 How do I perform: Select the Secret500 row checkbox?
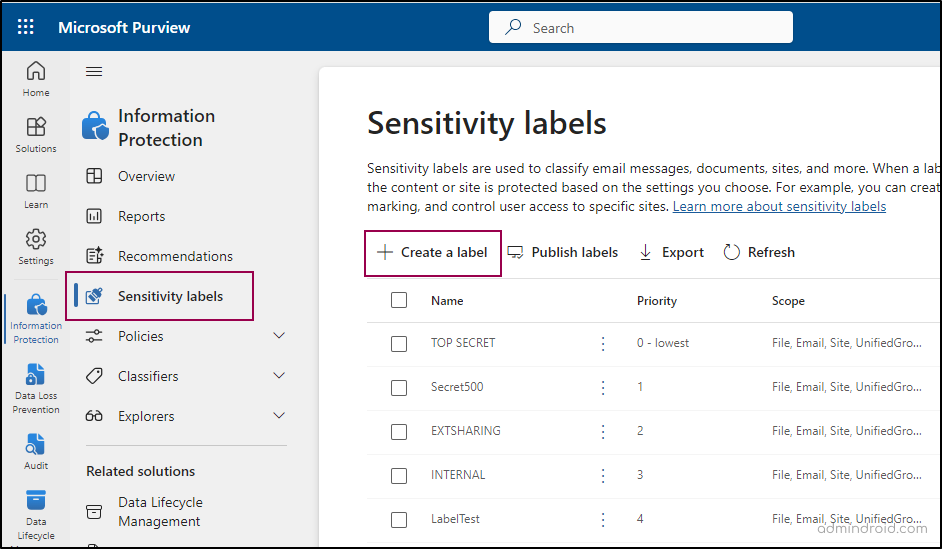[399, 387]
